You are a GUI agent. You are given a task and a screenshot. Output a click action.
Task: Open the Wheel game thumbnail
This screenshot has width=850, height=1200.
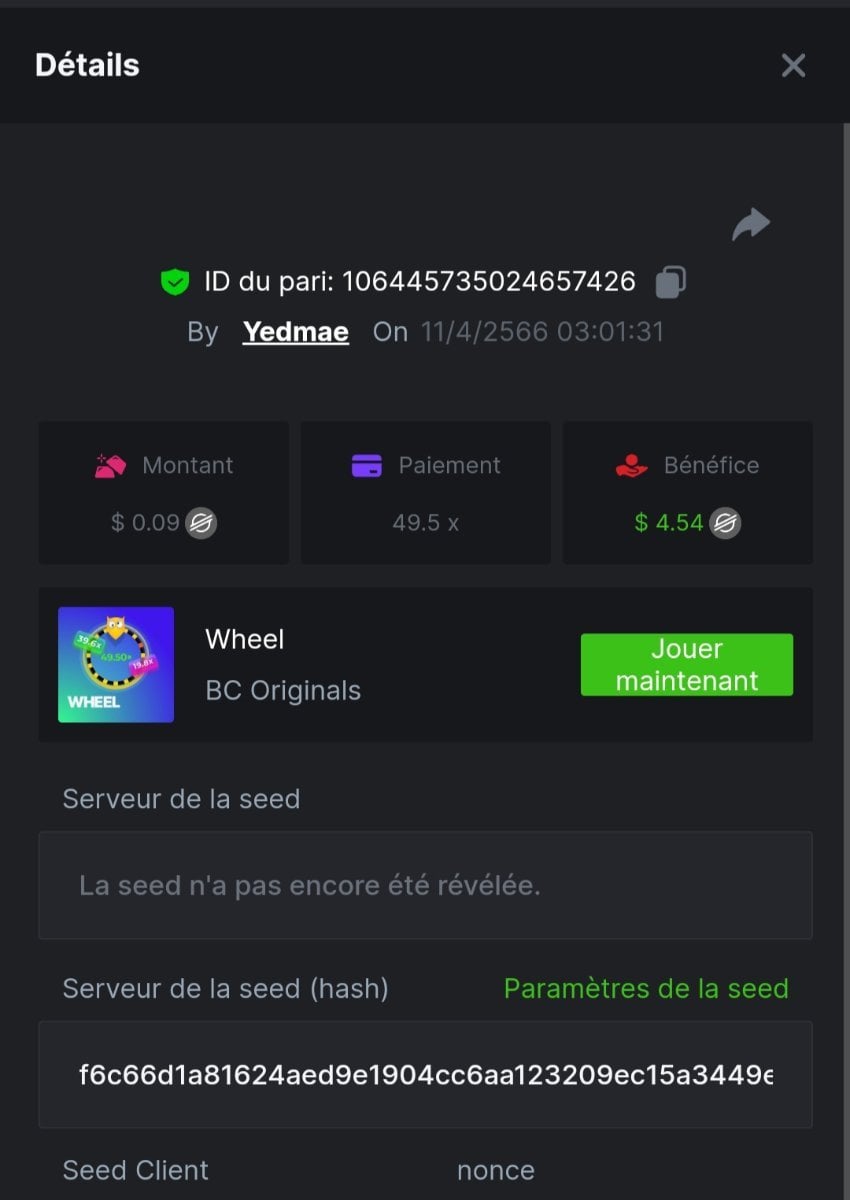tap(116, 664)
